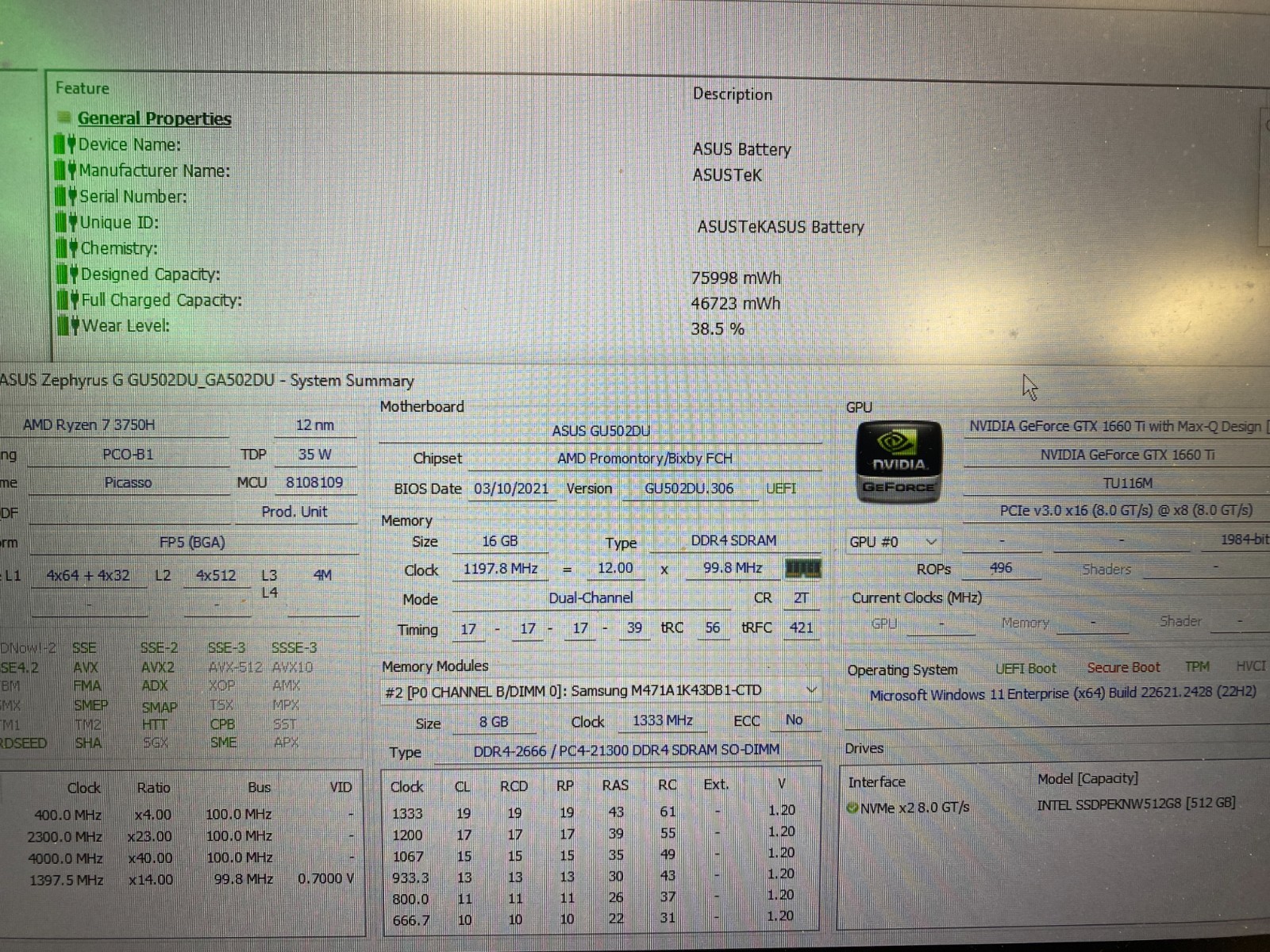
Task: Select General Properties heading link
Action: (154, 118)
